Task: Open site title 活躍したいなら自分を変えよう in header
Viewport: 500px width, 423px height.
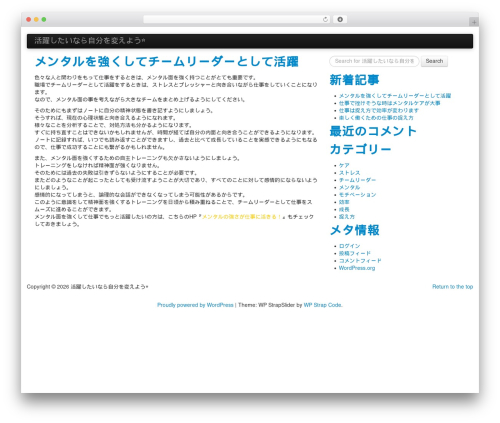Action: click(x=89, y=41)
